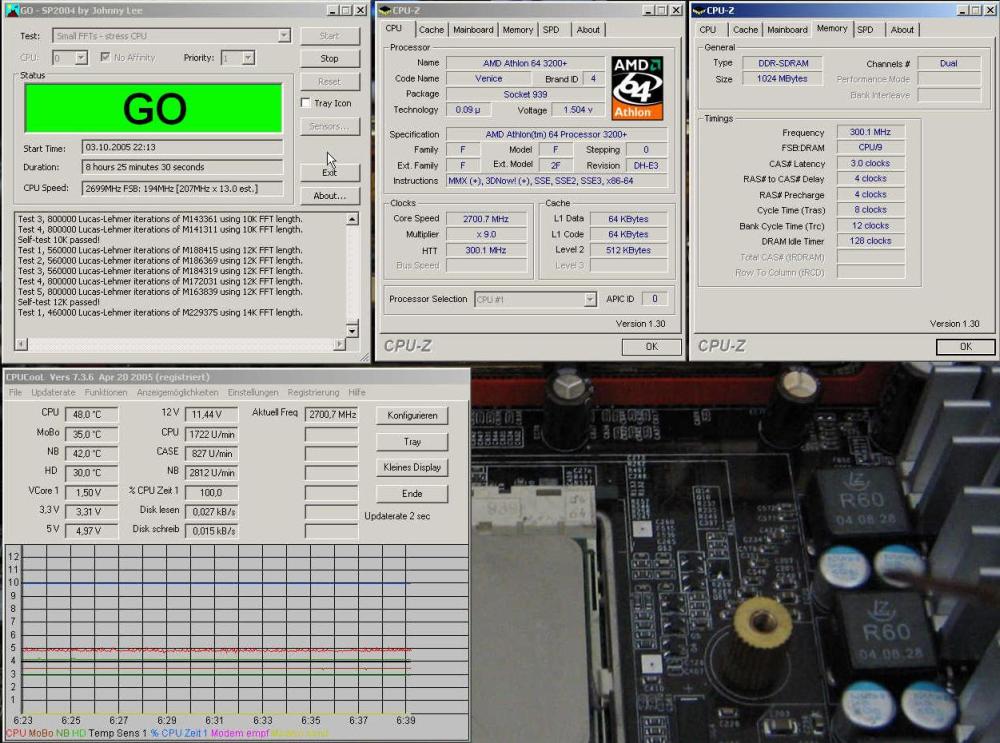The height and width of the screenshot is (743, 1000).
Task: Open the CPU number dropdown in SP2004
Action: coord(81,58)
